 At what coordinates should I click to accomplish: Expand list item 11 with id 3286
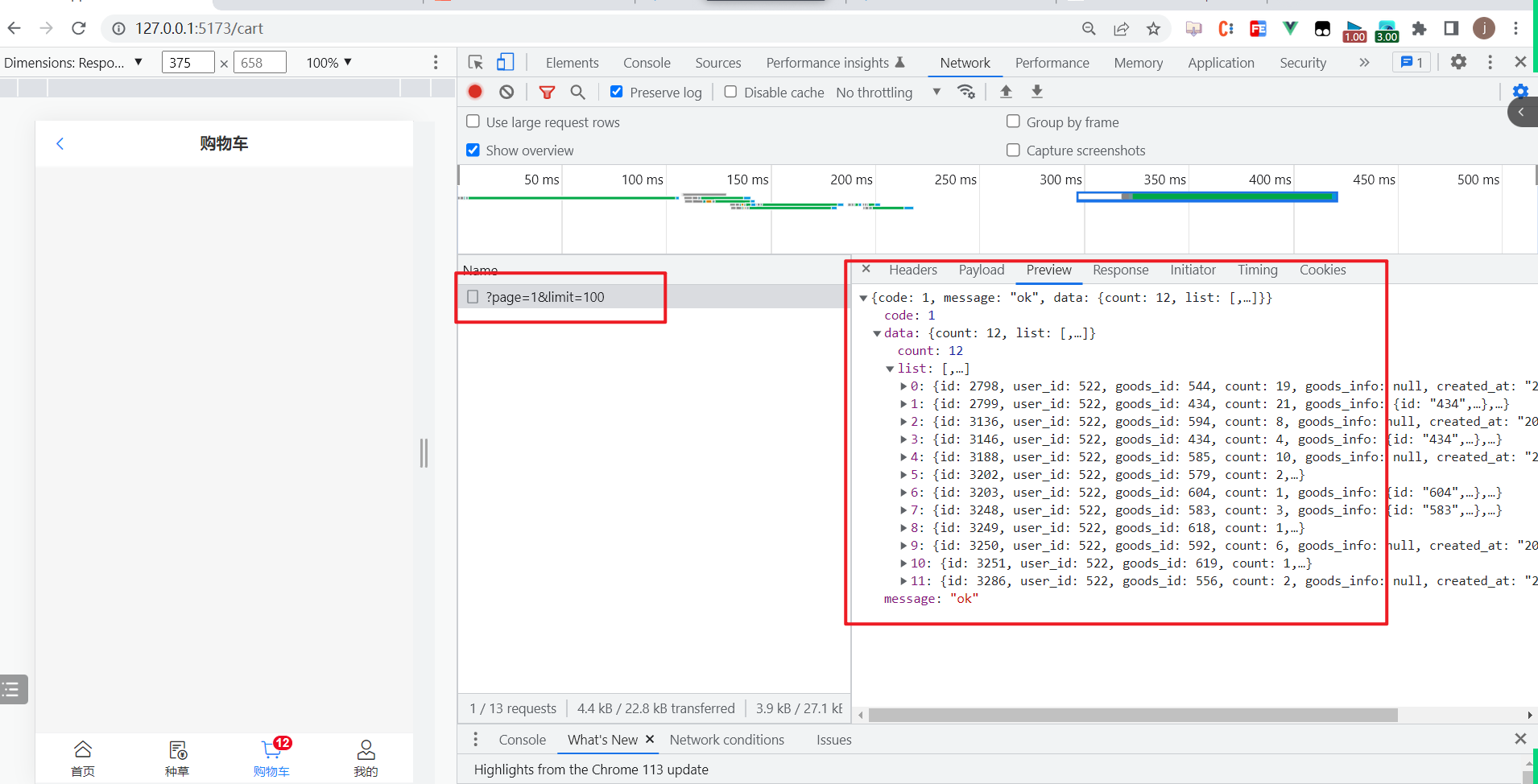(903, 581)
